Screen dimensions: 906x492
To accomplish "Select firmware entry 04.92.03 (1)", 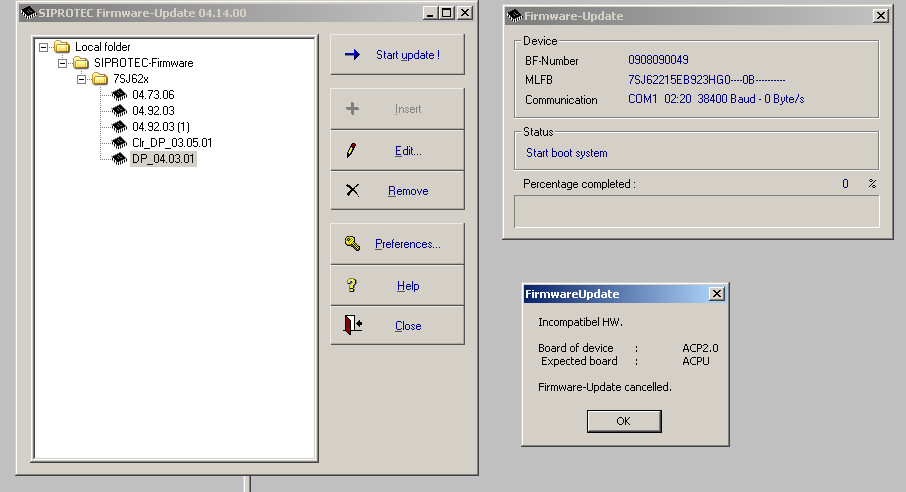I will coord(161,127).
